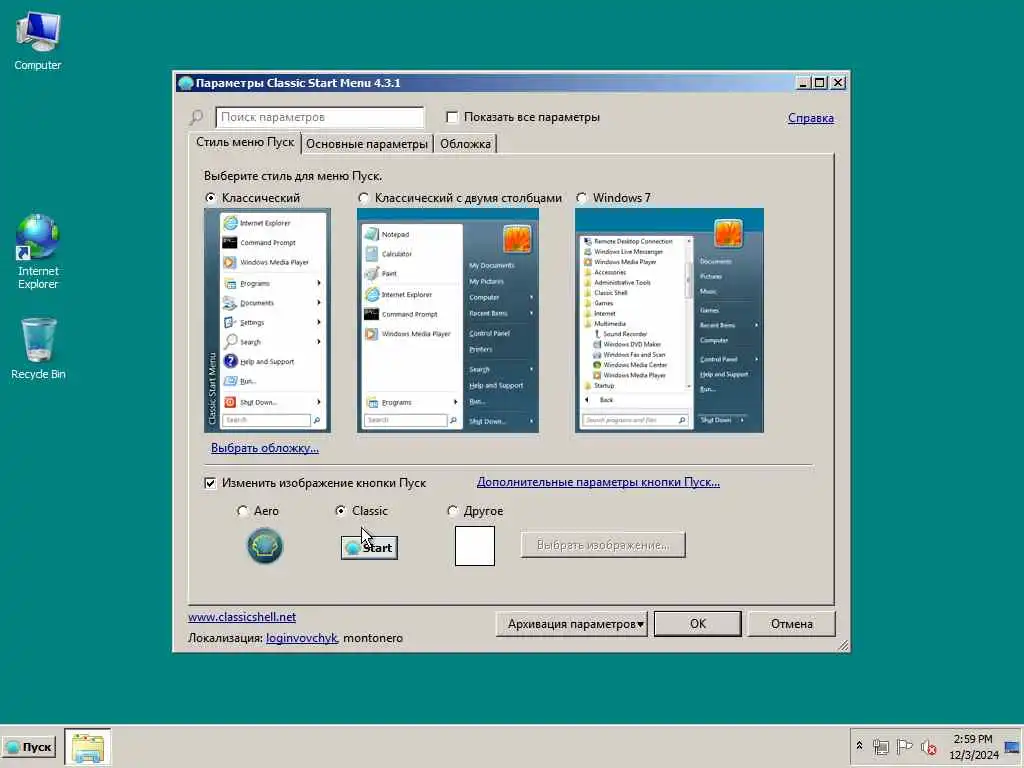Open the Пуск start button on taskbar
The height and width of the screenshot is (768, 1024).
click(29, 747)
